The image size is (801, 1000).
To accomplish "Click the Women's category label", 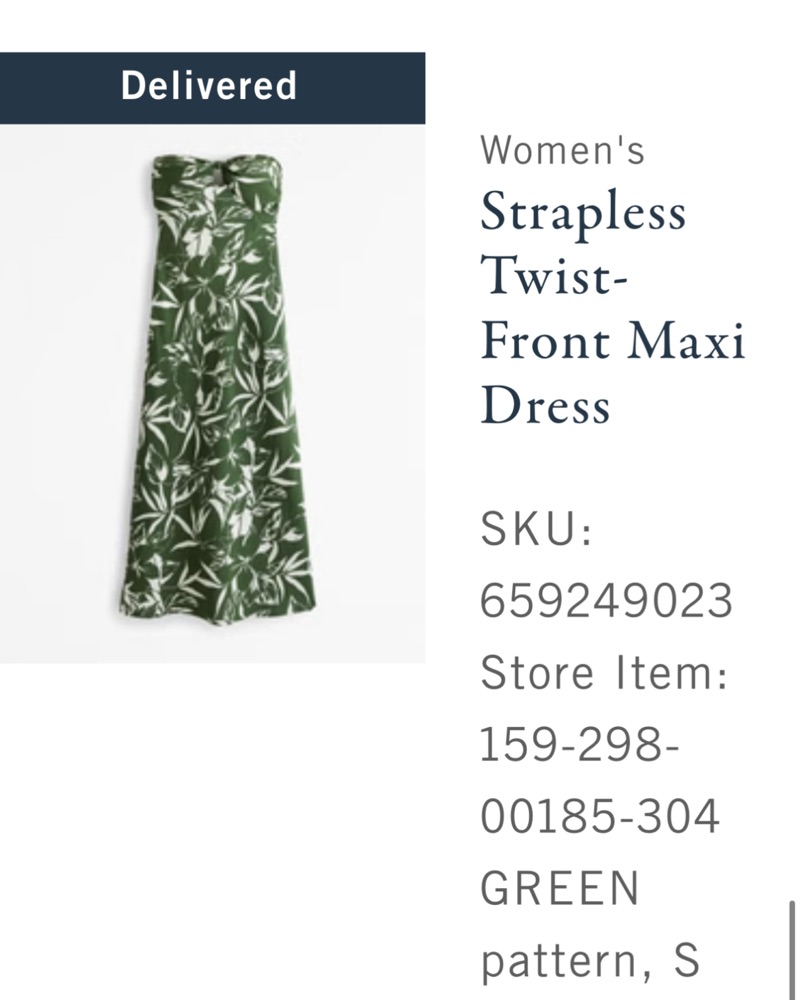I will pos(562,151).
